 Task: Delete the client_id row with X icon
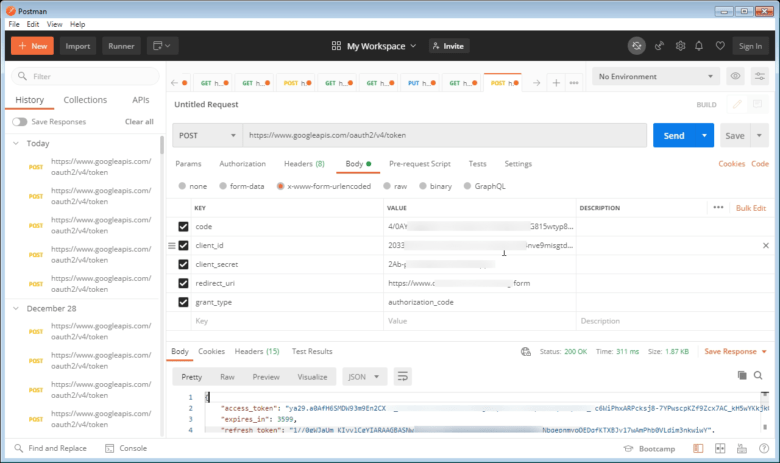coord(766,245)
